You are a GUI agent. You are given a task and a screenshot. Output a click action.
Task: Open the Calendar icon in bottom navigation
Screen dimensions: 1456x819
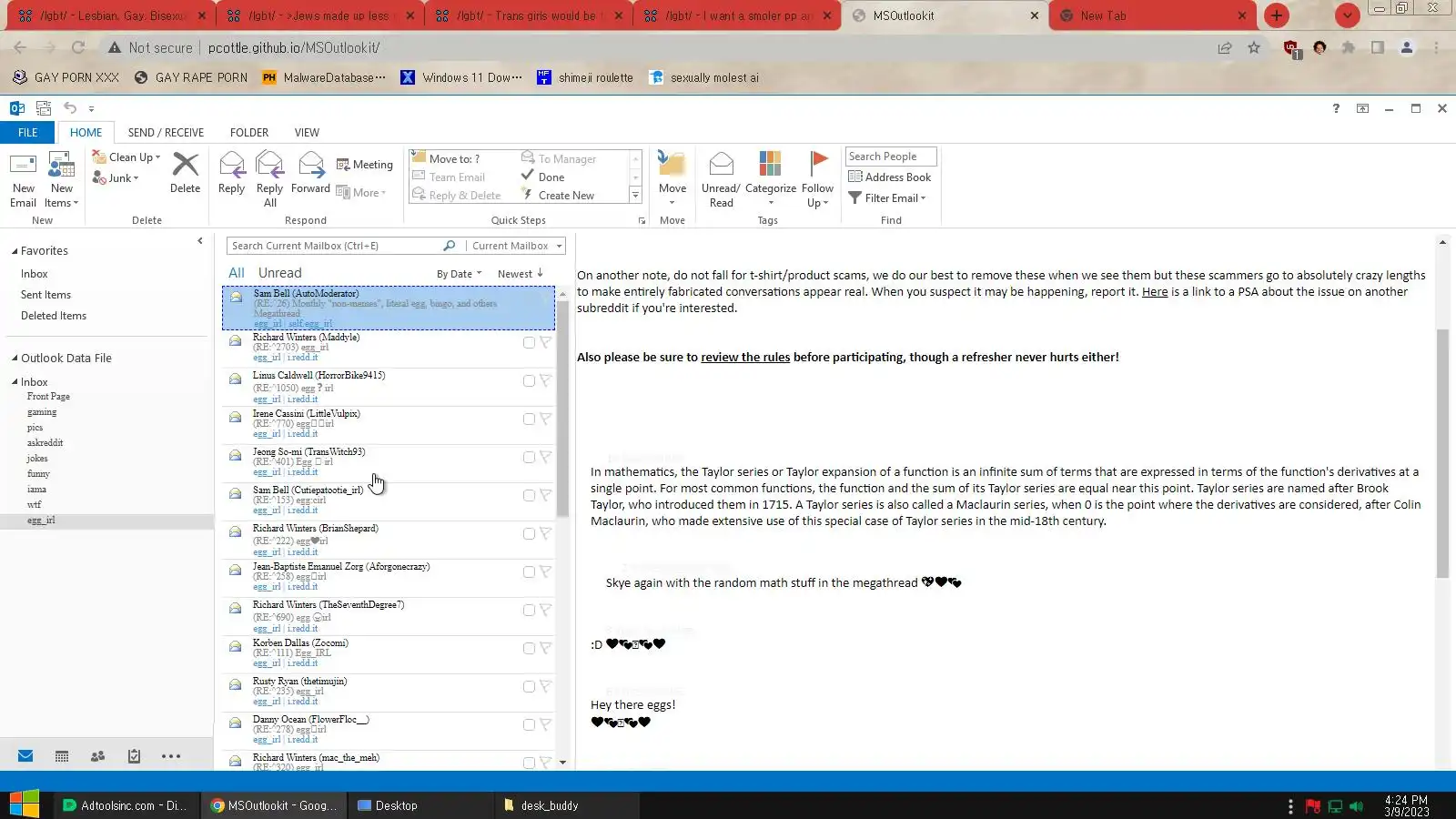(62, 756)
